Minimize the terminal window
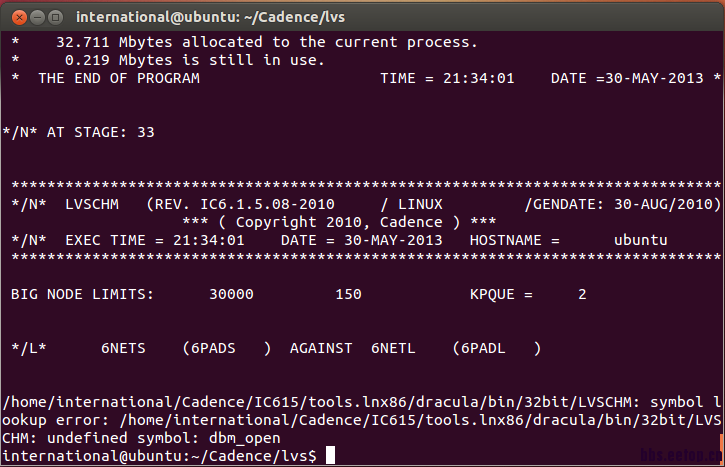This screenshot has width=725, height=467. (35, 16)
